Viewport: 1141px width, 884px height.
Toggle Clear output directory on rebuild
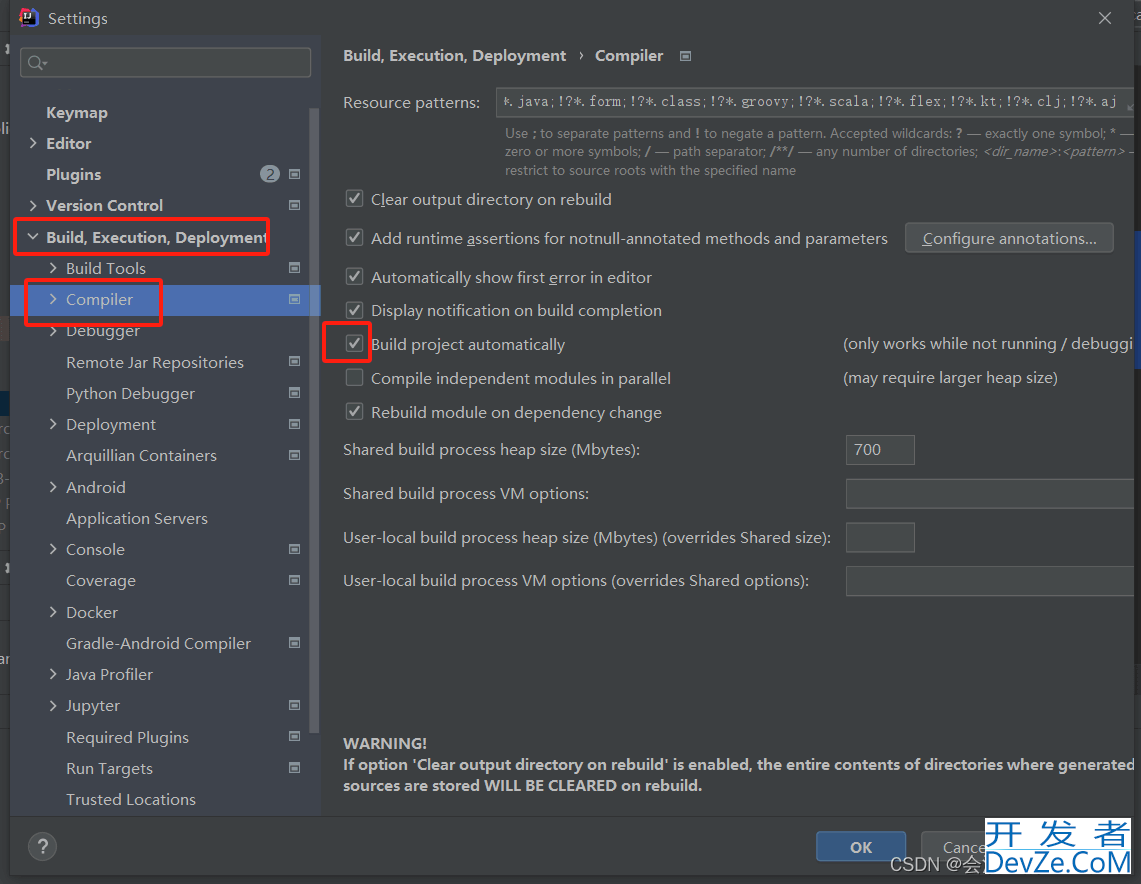[x=354, y=199]
